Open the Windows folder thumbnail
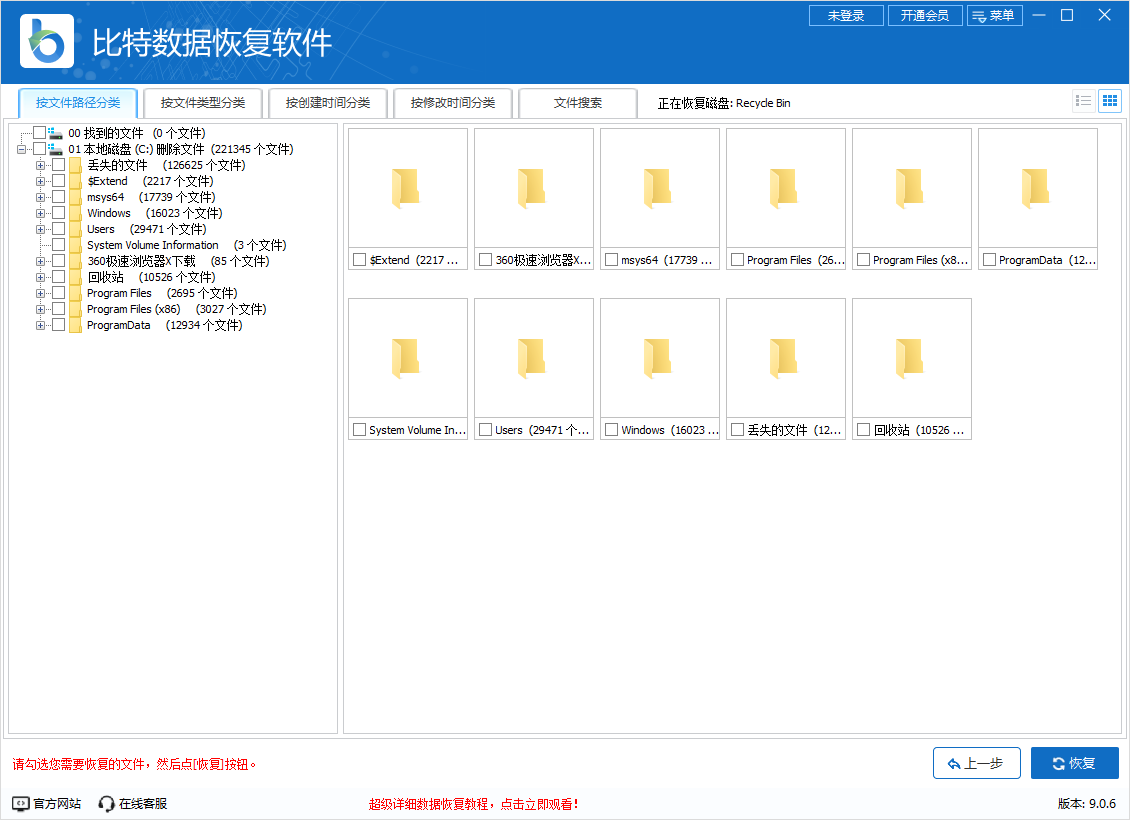The width and height of the screenshot is (1130, 820). point(659,357)
